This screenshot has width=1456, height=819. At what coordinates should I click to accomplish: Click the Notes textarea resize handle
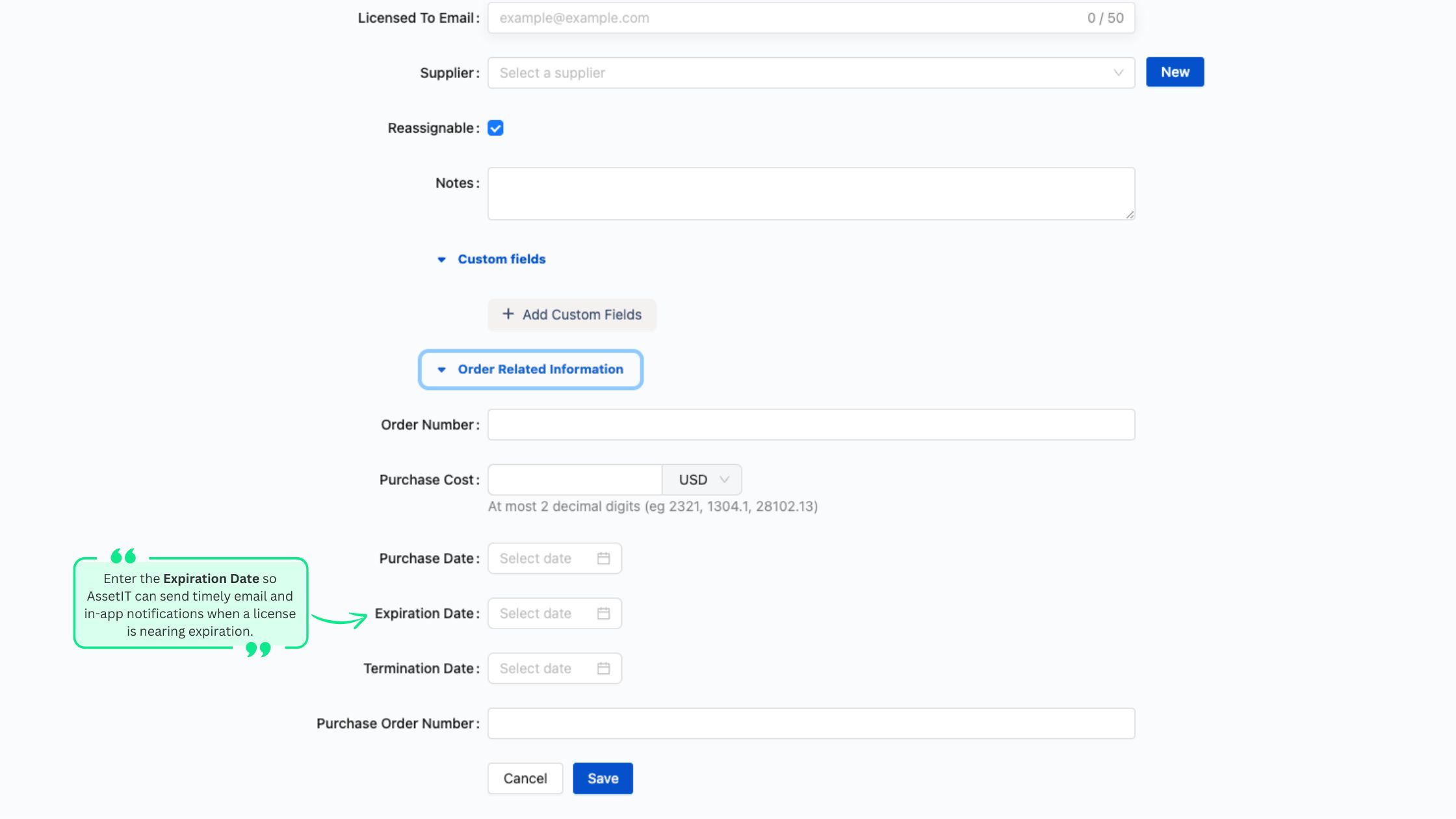coord(1130,214)
